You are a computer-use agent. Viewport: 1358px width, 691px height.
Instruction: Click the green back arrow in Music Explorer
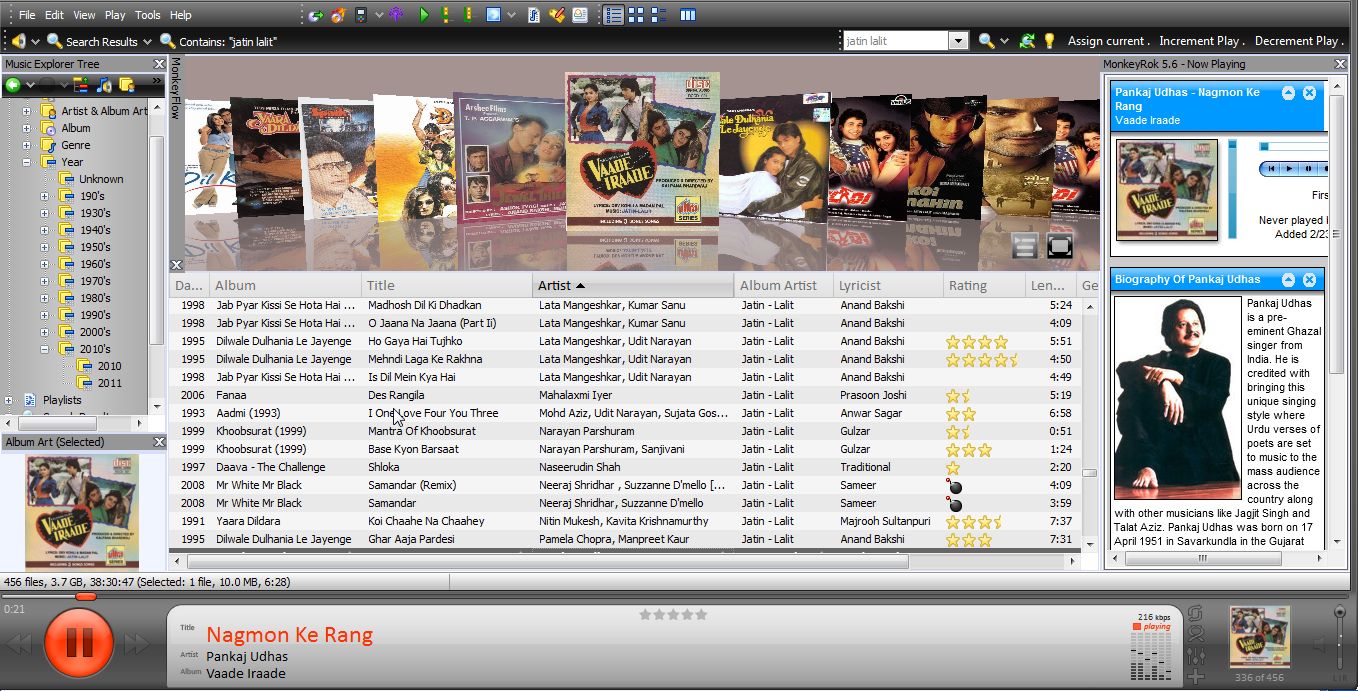pos(13,85)
